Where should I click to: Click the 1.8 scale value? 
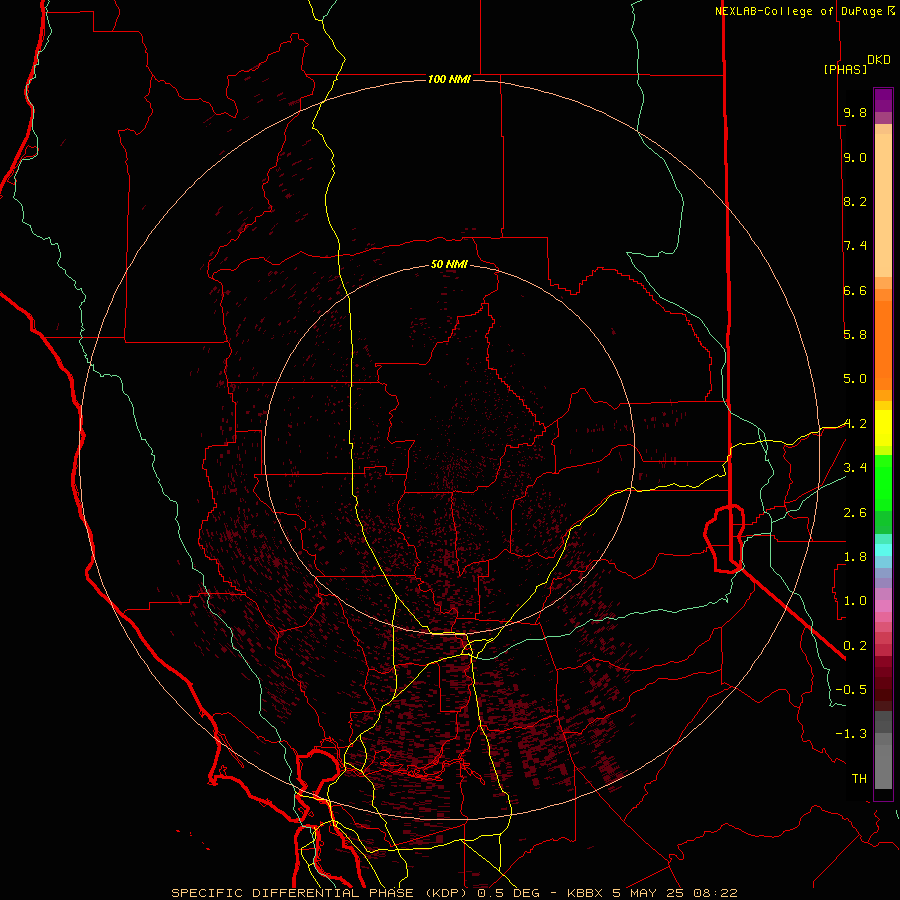pyautogui.click(x=855, y=557)
